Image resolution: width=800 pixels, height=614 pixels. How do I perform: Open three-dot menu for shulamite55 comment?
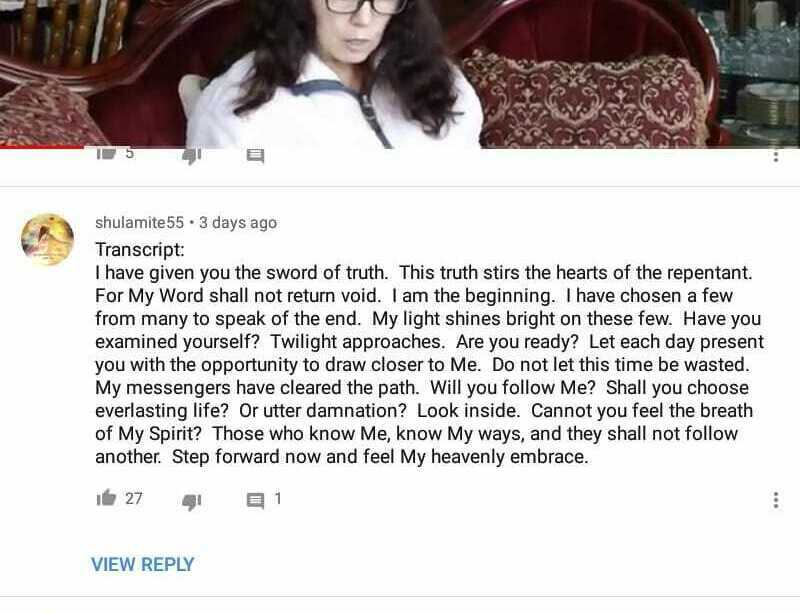click(776, 500)
